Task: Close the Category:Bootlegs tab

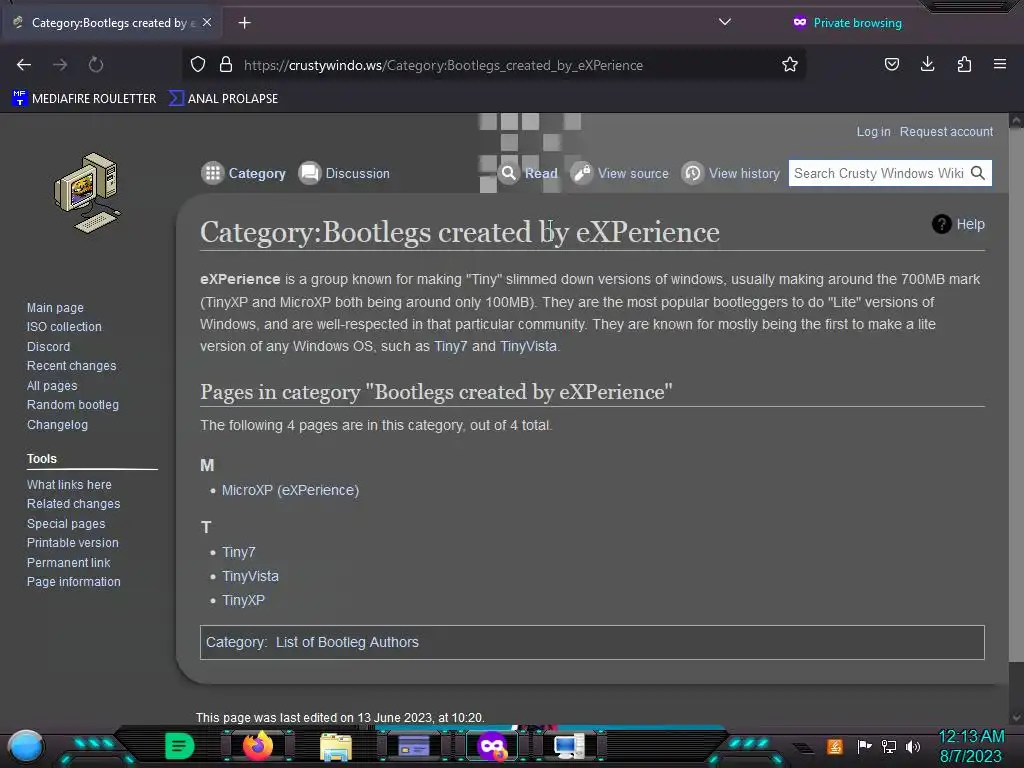Action: [207, 22]
